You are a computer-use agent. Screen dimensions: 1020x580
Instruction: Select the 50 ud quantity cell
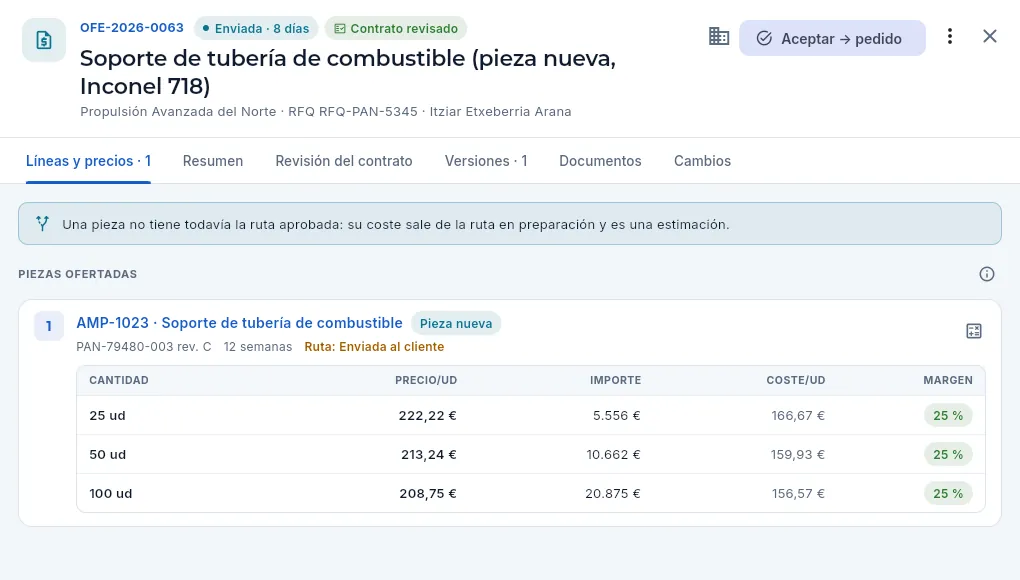coord(107,455)
